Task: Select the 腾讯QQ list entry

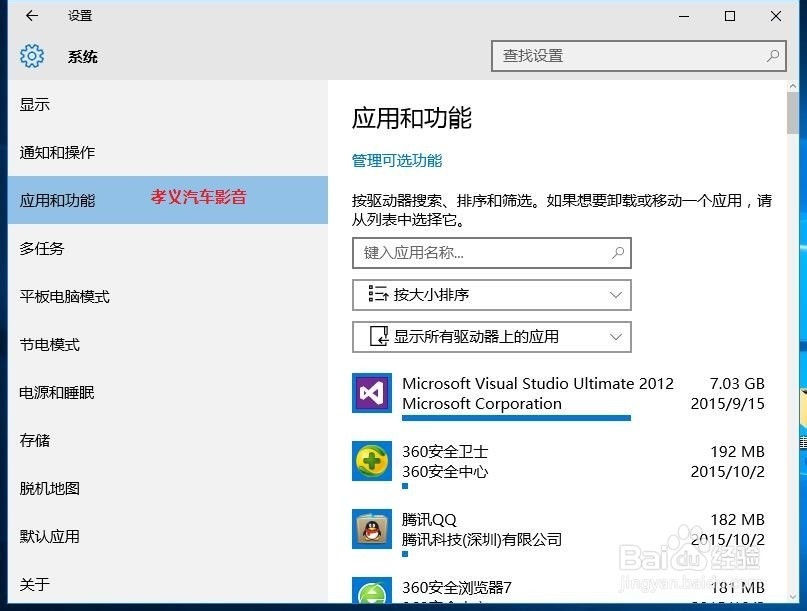Action: tap(558, 531)
